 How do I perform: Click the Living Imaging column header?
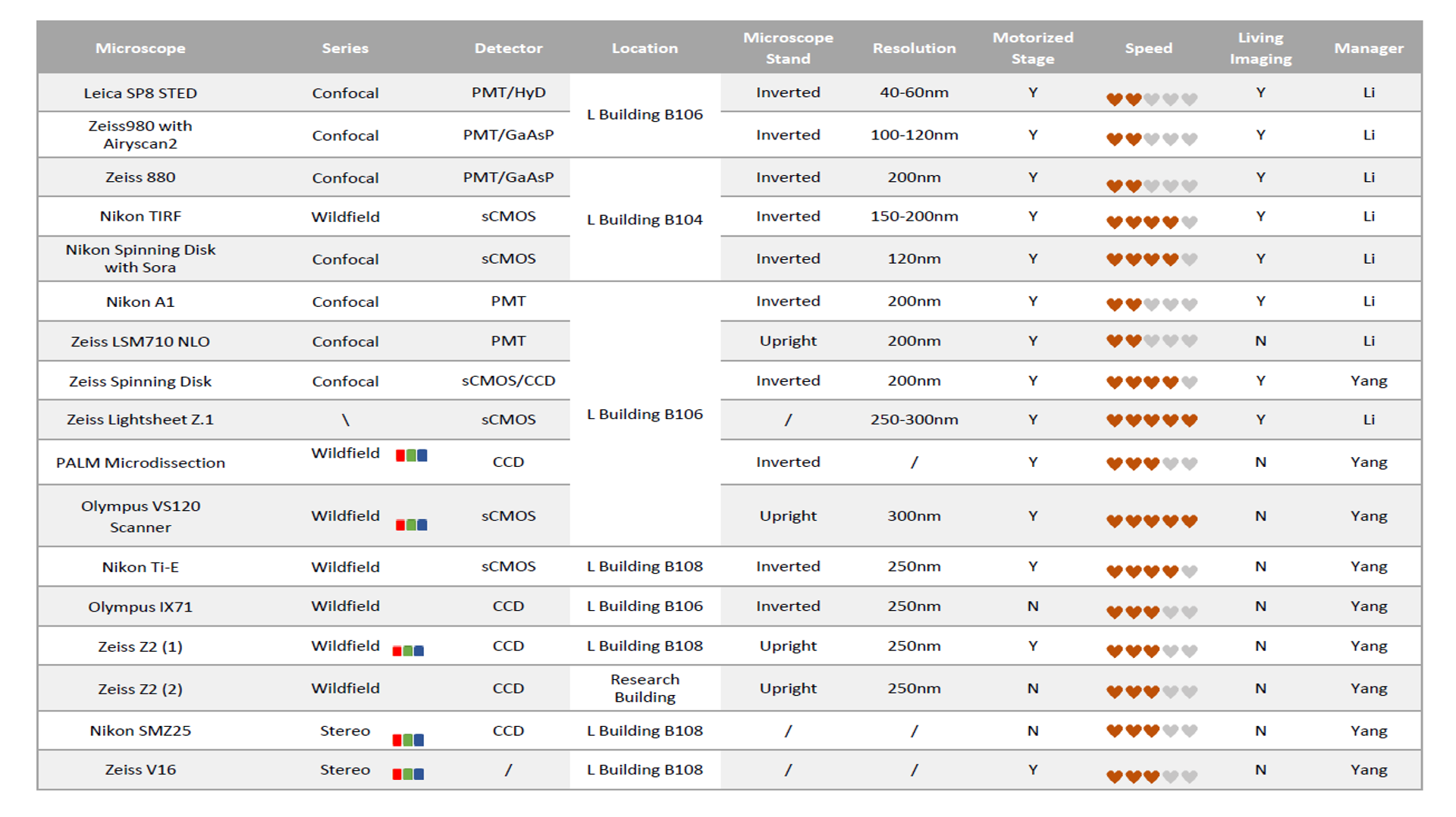[x=1260, y=48]
